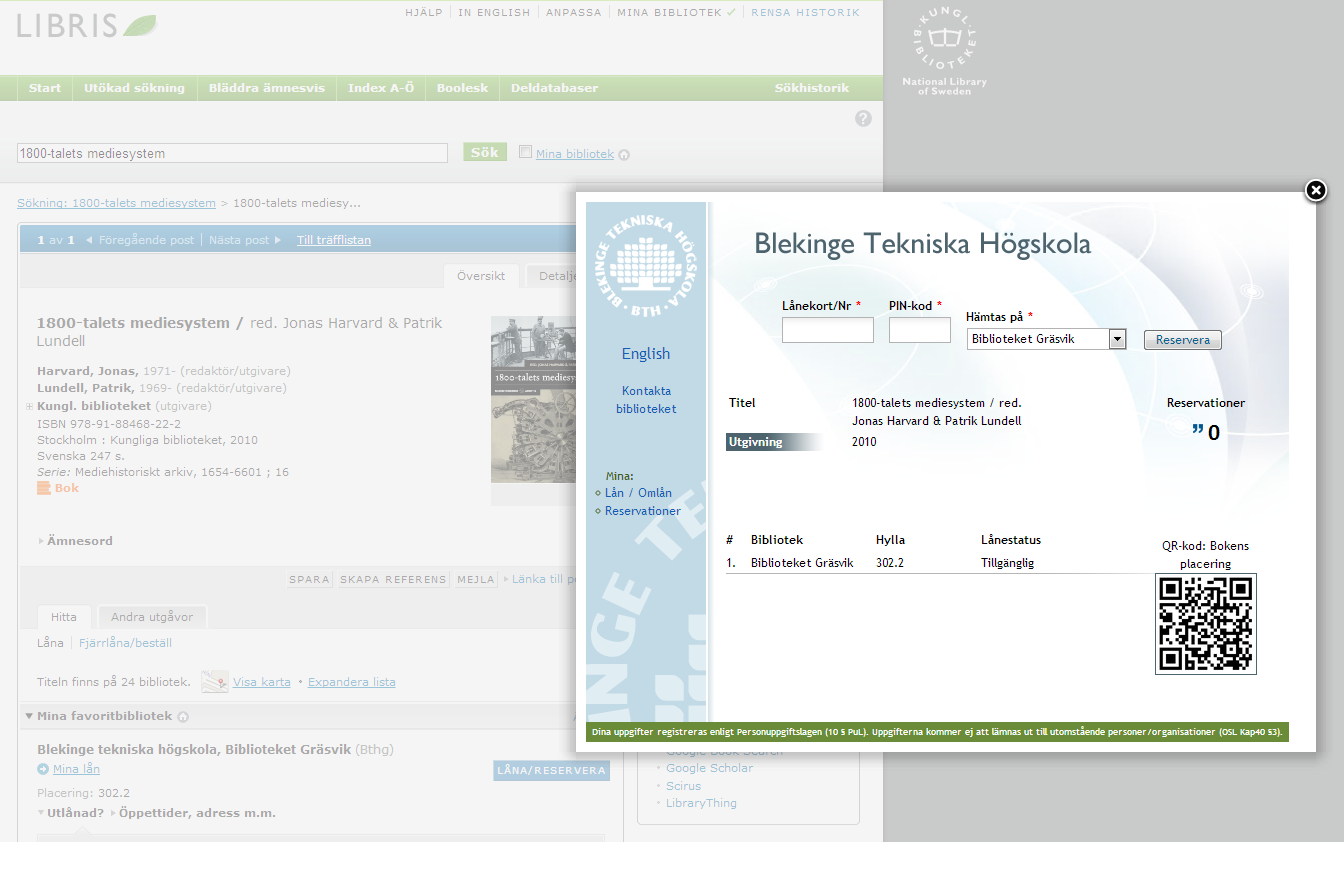Image resolution: width=1344 pixels, height=869 pixels.
Task: Open Utökad sökning
Action: pos(134,88)
